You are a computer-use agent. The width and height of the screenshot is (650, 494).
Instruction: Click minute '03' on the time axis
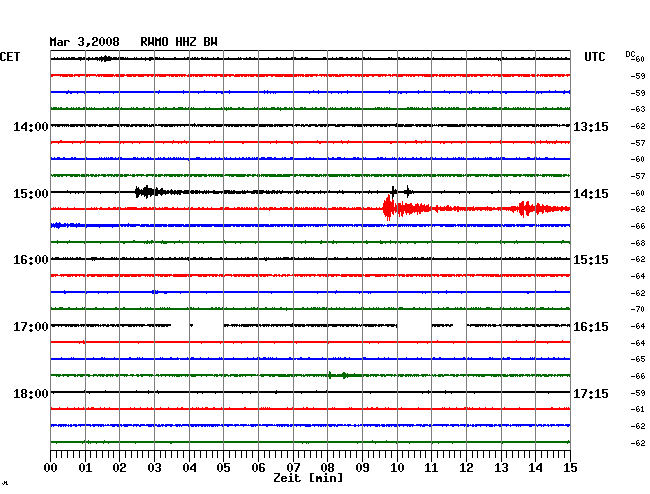click(154, 468)
